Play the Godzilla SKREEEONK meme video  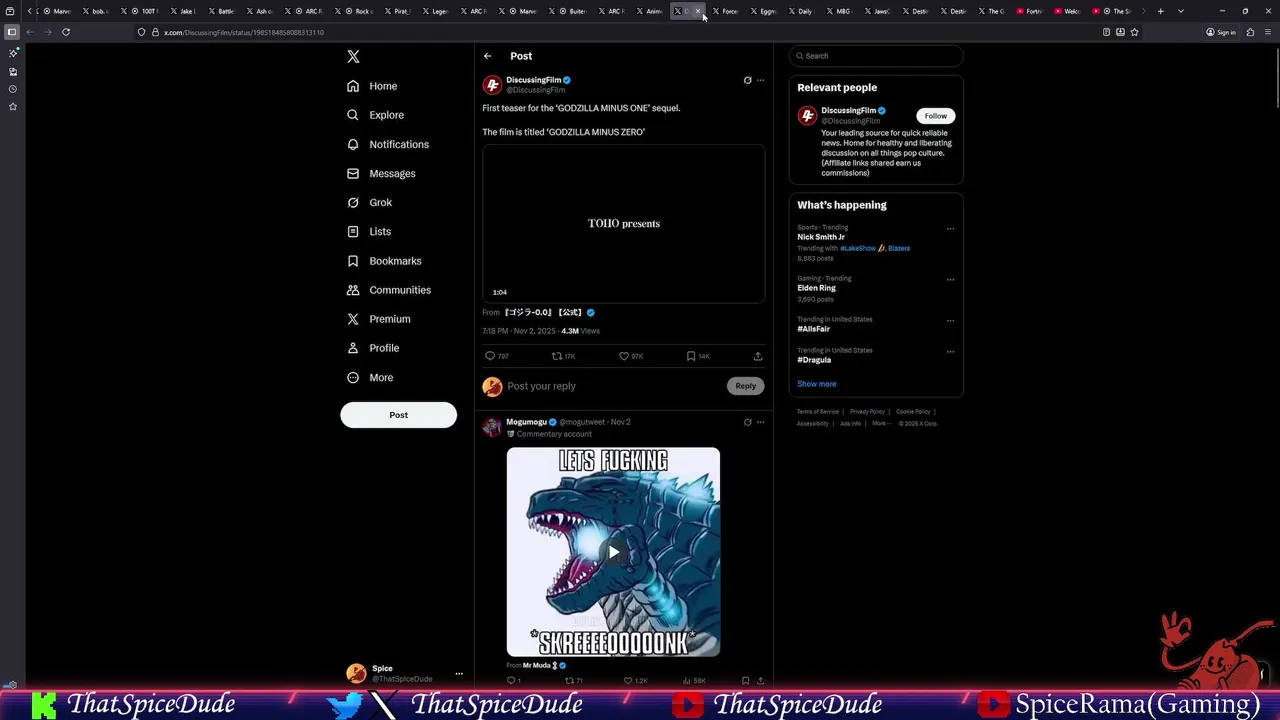pos(613,552)
